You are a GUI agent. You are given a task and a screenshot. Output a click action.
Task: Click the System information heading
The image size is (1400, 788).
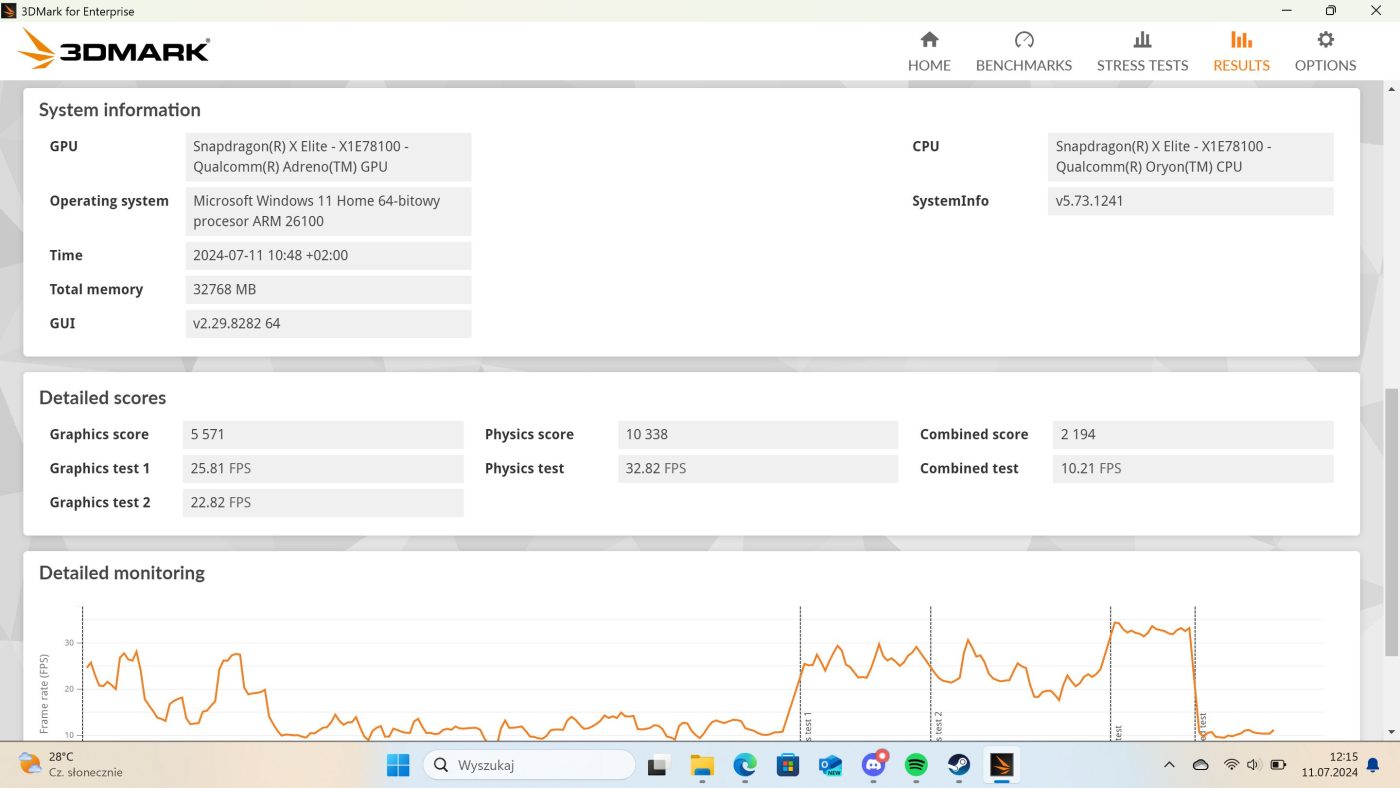tap(120, 110)
